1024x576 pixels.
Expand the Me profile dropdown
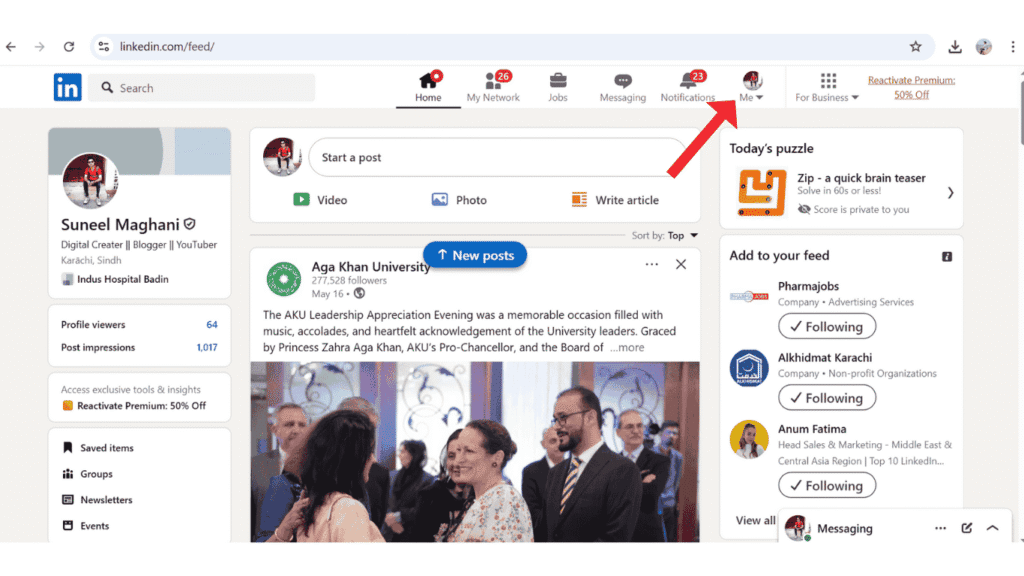(x=751, y=87)
